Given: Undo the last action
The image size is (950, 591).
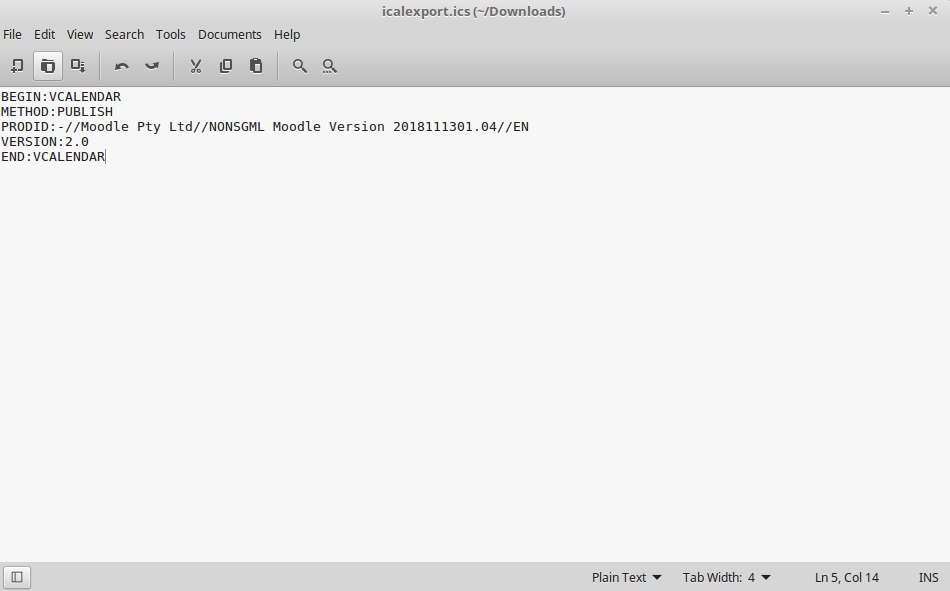Looking at the screenshot, I should click(x=122, y=66).
